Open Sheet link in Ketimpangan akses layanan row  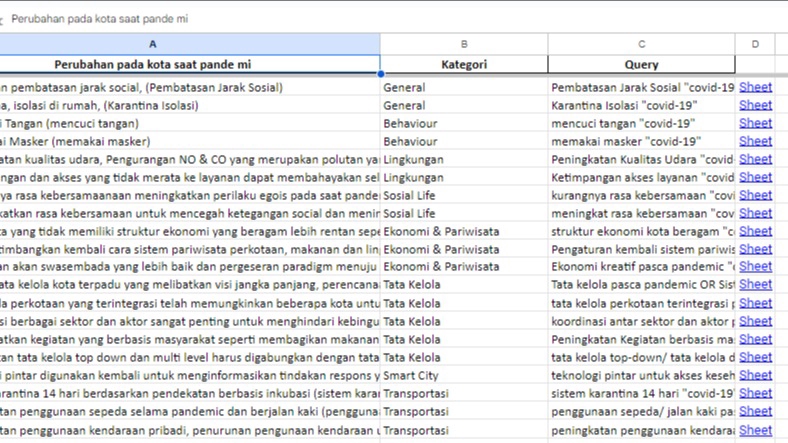[755, 177]
